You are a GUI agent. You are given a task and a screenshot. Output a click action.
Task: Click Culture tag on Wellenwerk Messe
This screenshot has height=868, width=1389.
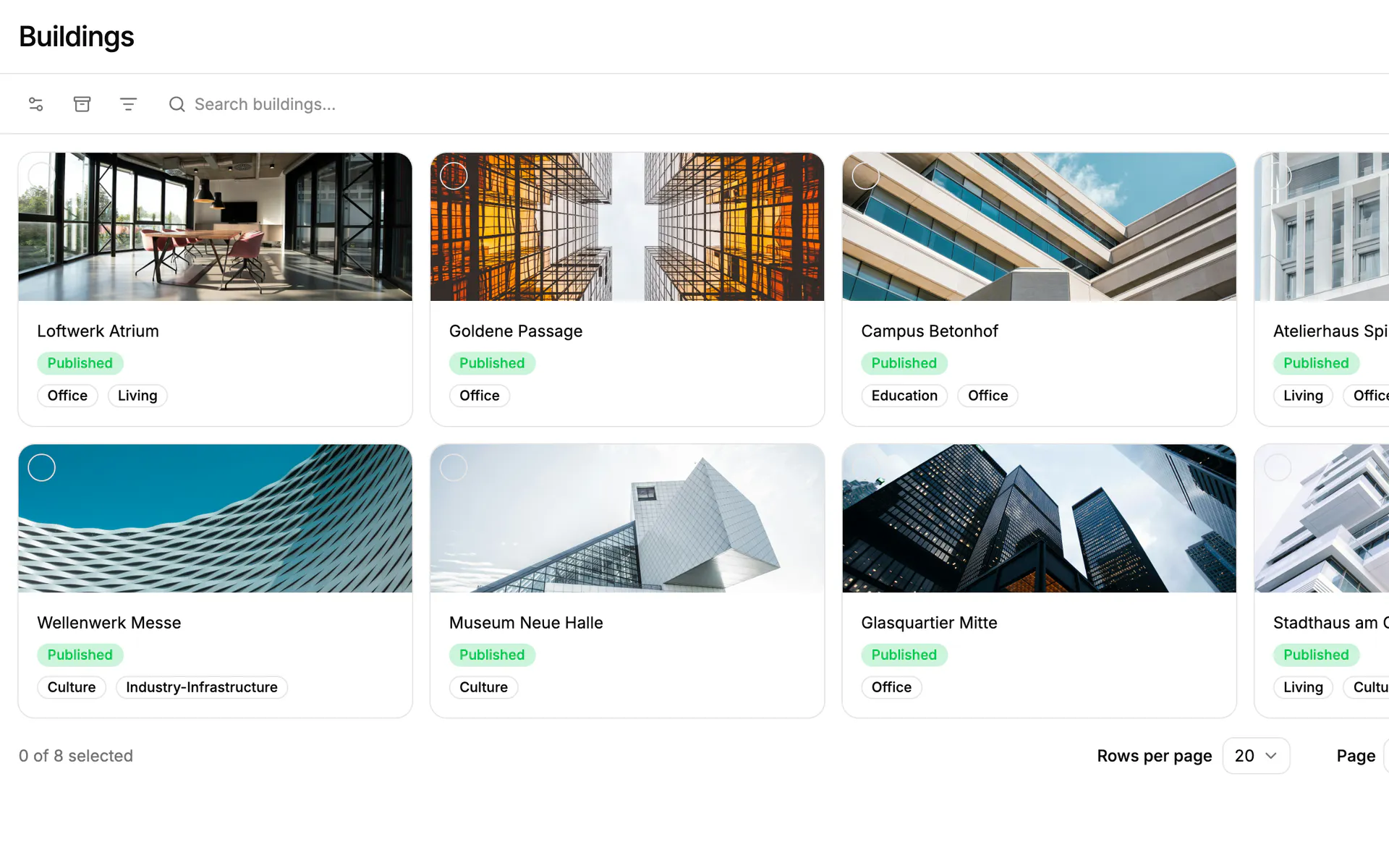pyautogui.click(x=72, y=687)
